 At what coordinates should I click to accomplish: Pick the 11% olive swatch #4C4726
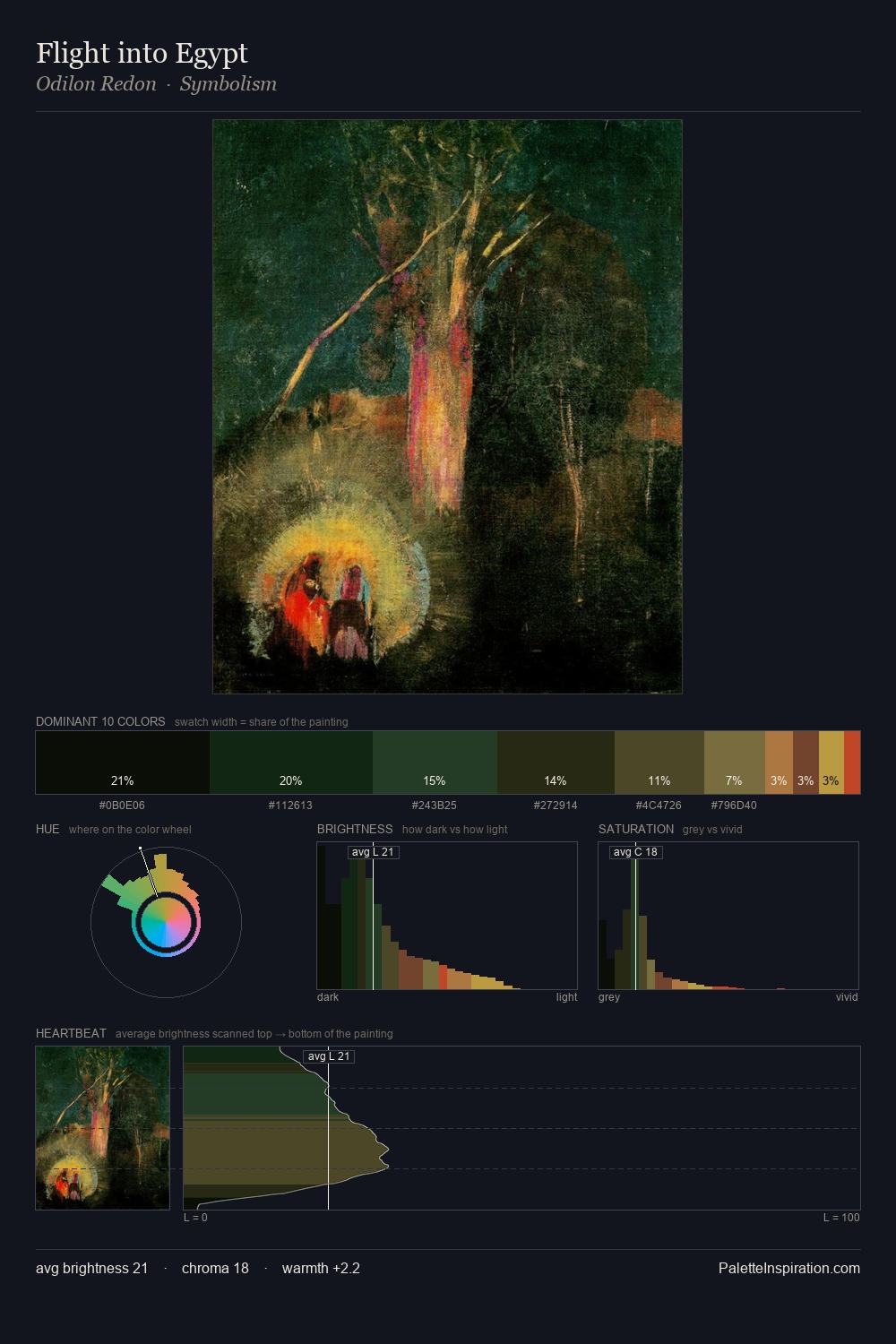pyautogui.click(x=659, y=762)
